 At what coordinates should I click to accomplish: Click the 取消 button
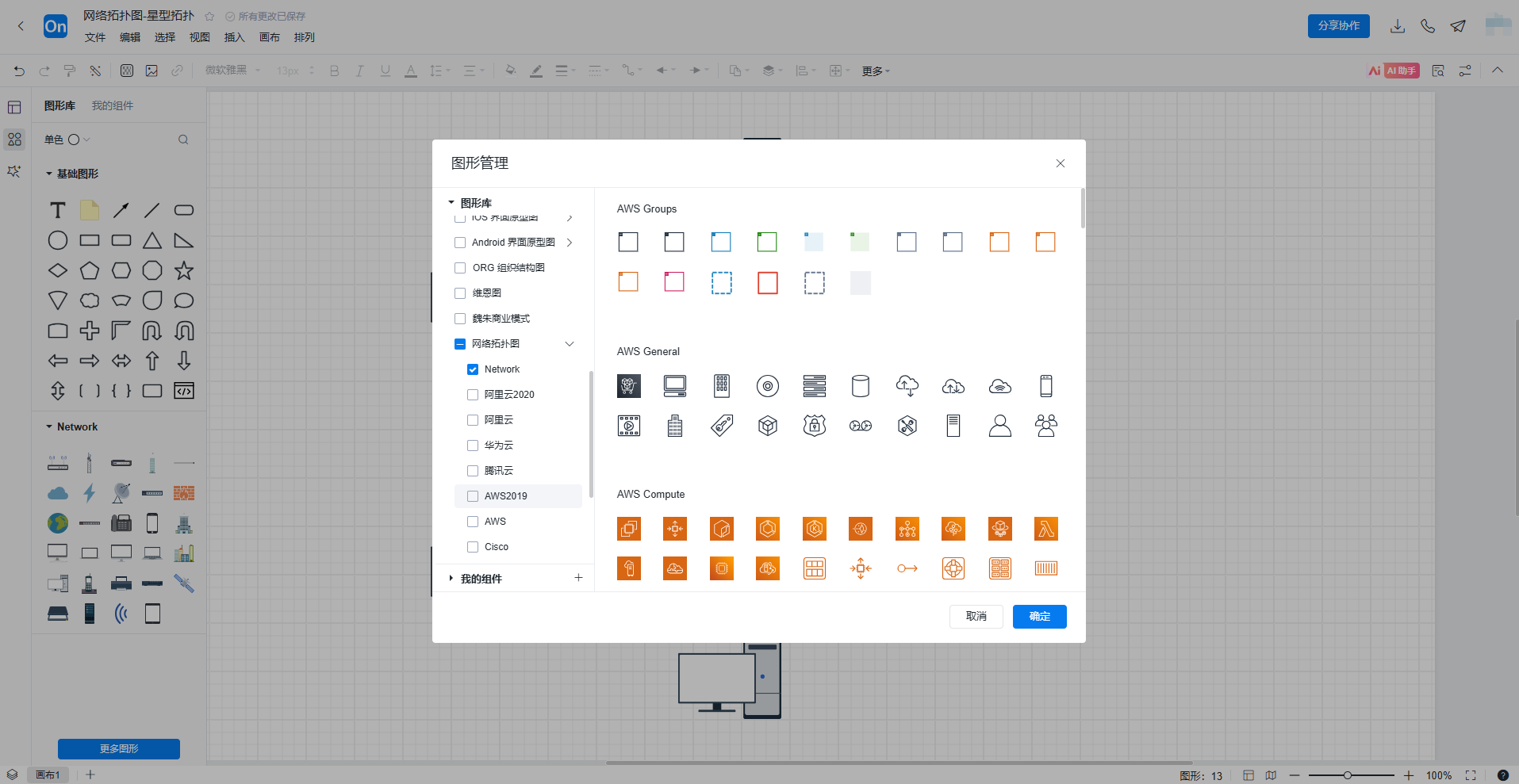(976, 617)
